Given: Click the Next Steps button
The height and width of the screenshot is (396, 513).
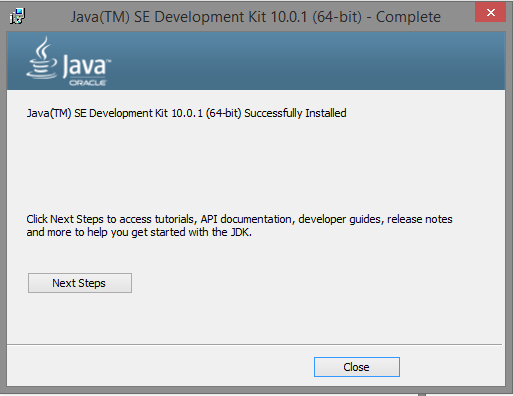Looking at the screenshot, I should (80, 283).
